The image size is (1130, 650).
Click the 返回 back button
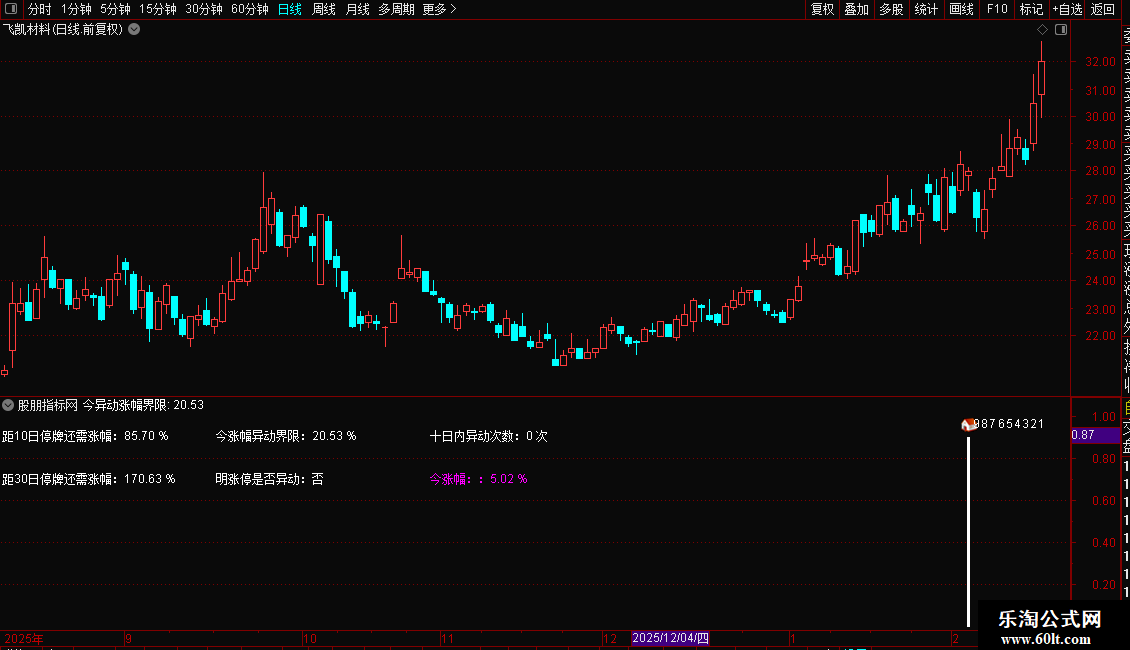pyautogui.click(x=1103, y=9)
